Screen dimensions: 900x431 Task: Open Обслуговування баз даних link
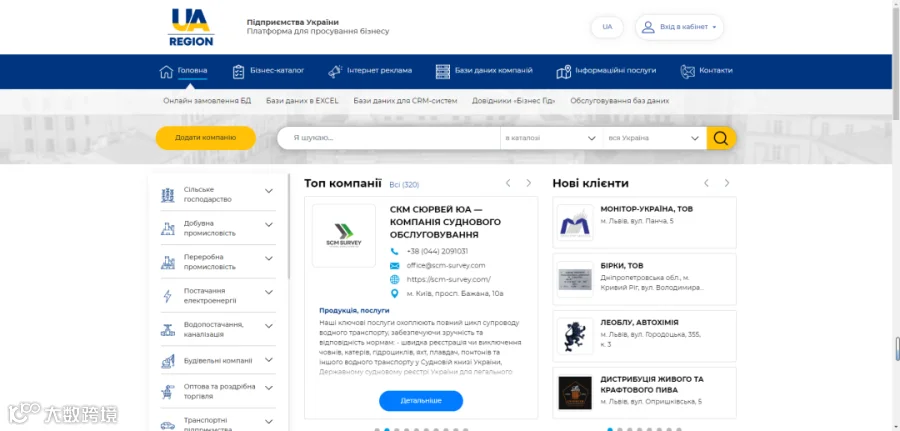click(x=620, y=100)
